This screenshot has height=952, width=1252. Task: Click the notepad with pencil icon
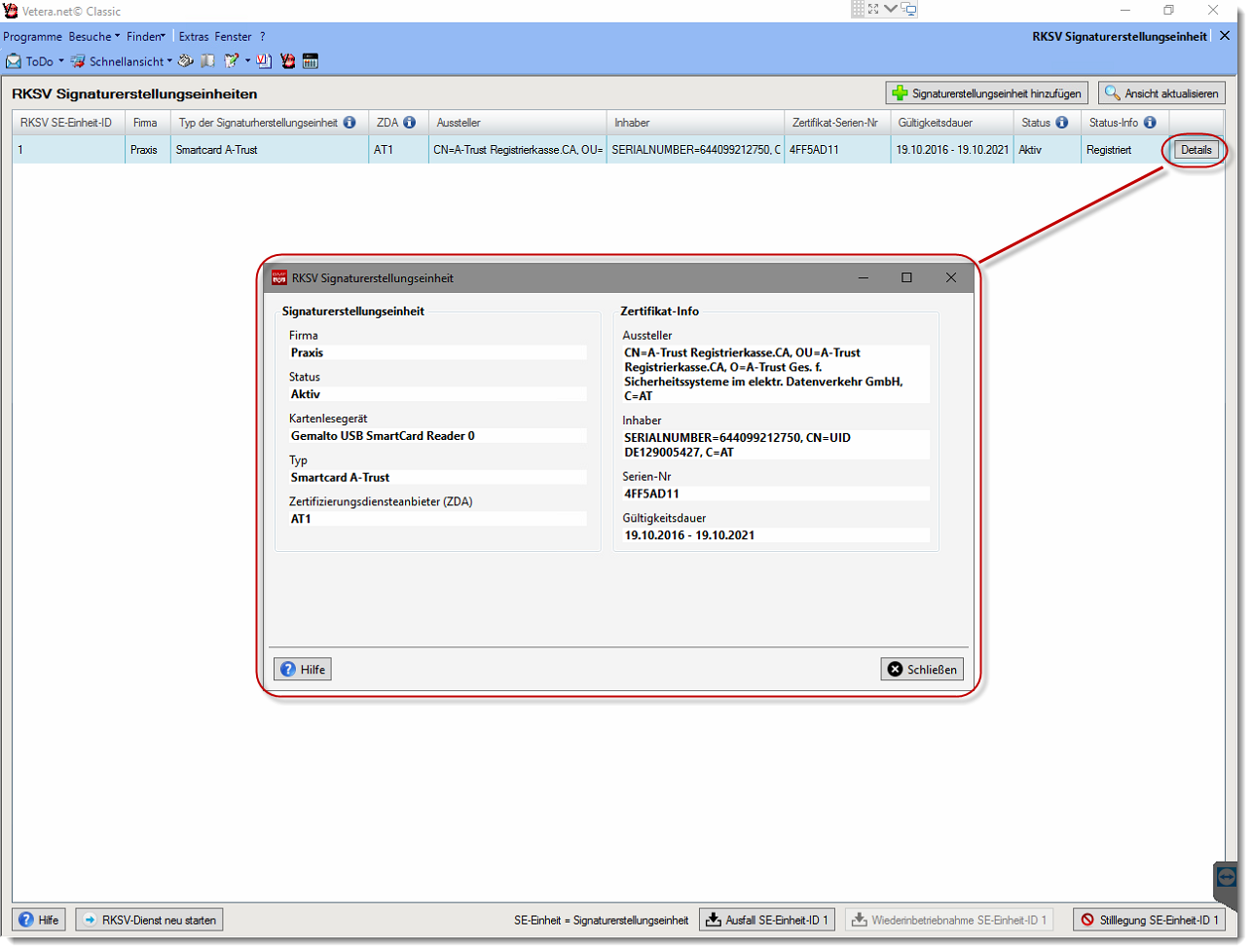click(x=231, y=61)
